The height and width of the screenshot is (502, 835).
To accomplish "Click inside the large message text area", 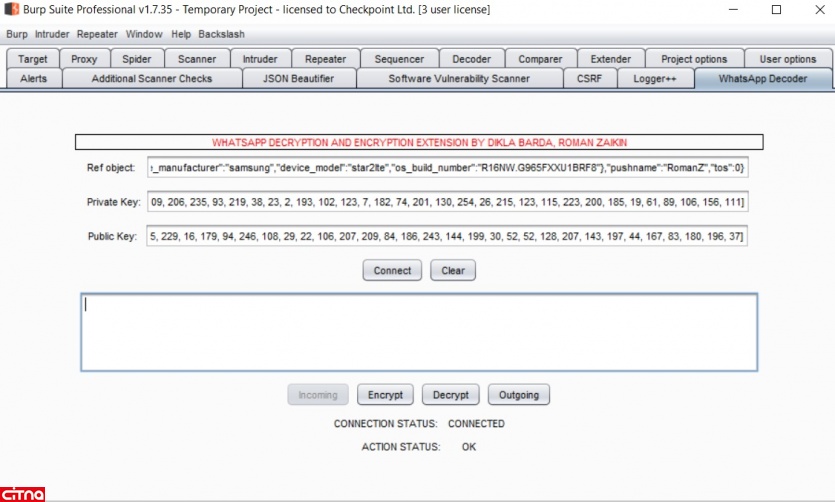I will [418, 332].
